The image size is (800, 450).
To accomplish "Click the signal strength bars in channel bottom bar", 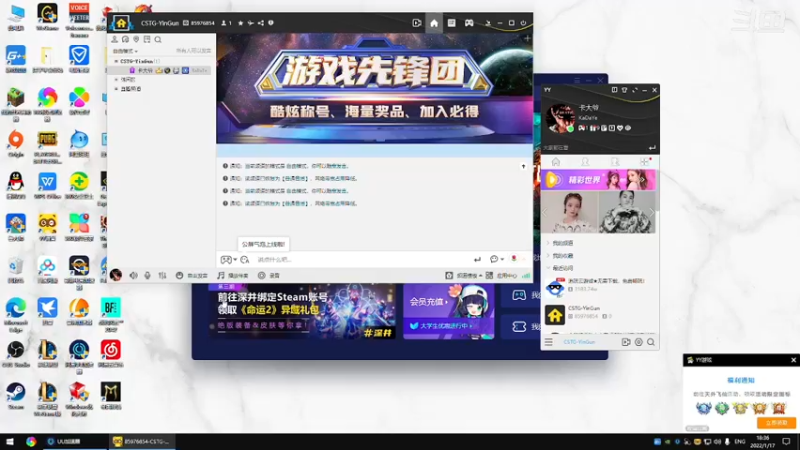I will click(526, 276).
